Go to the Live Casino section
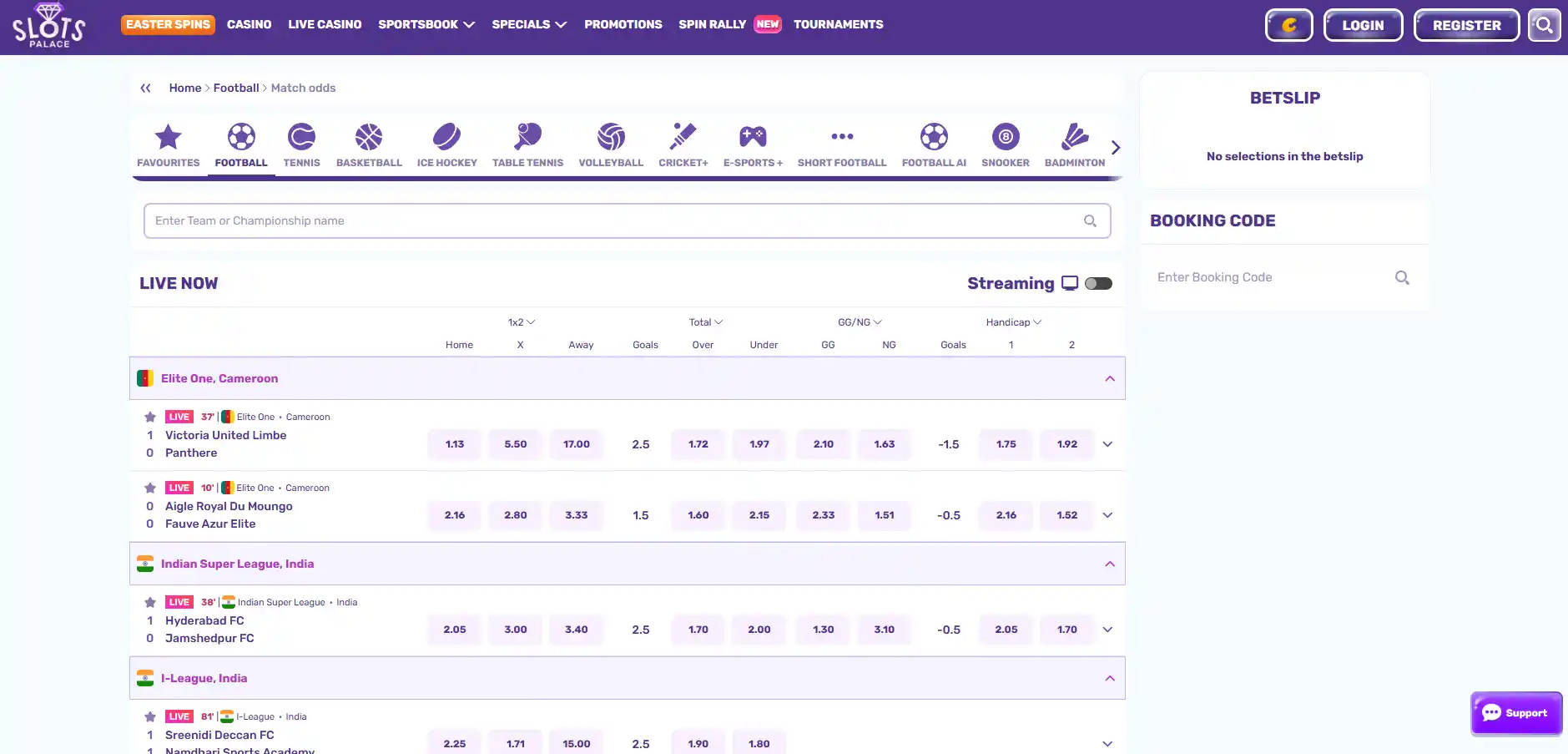 [325, 24]
